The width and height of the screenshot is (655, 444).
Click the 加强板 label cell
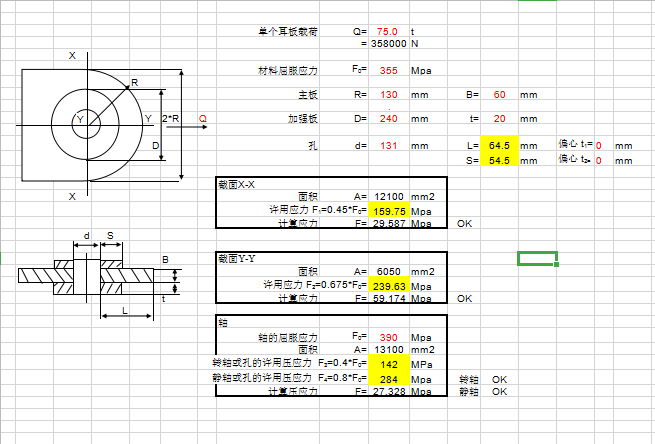tap(303, 119)
